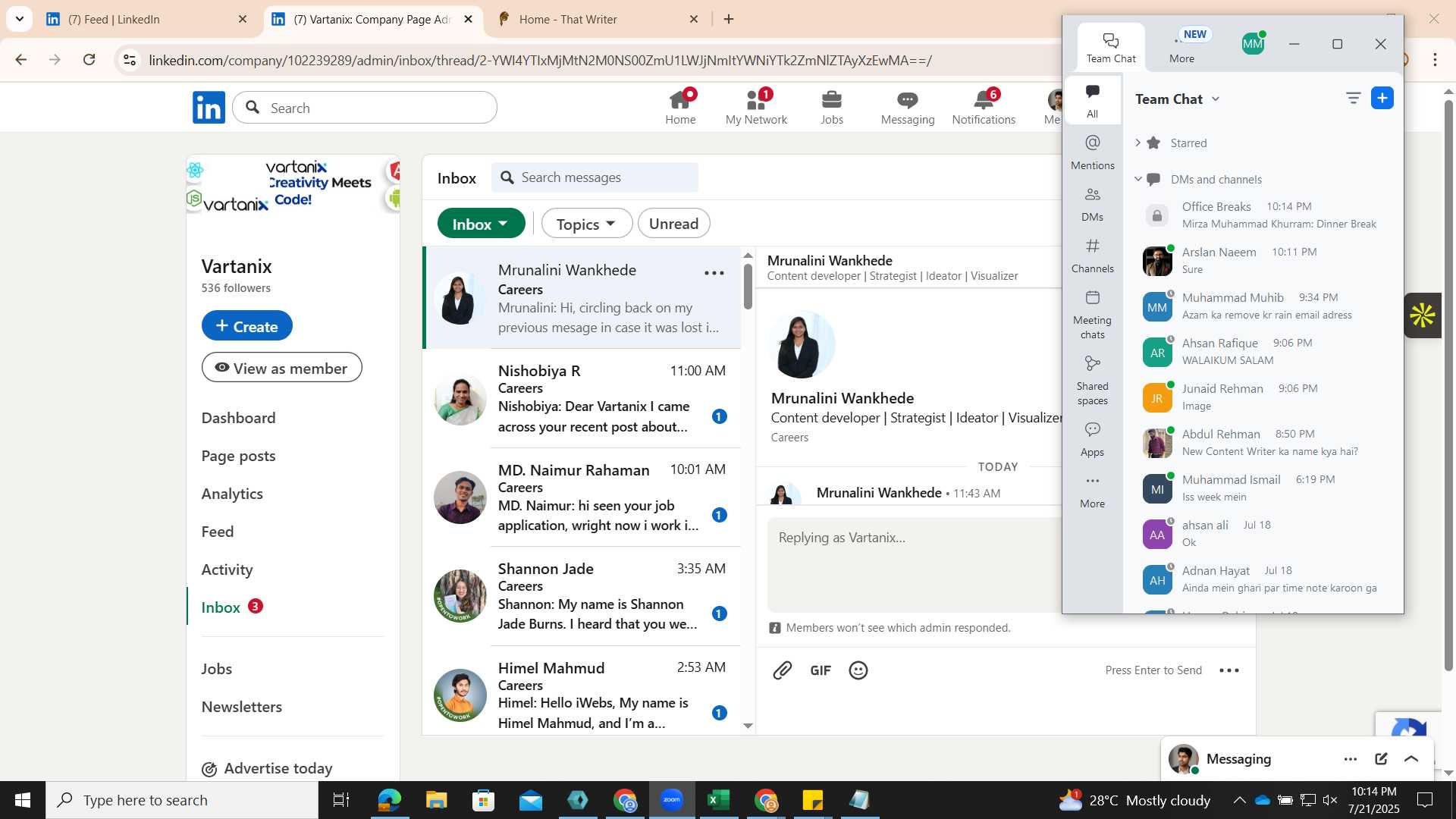Click View as member button

pos(281,368)
